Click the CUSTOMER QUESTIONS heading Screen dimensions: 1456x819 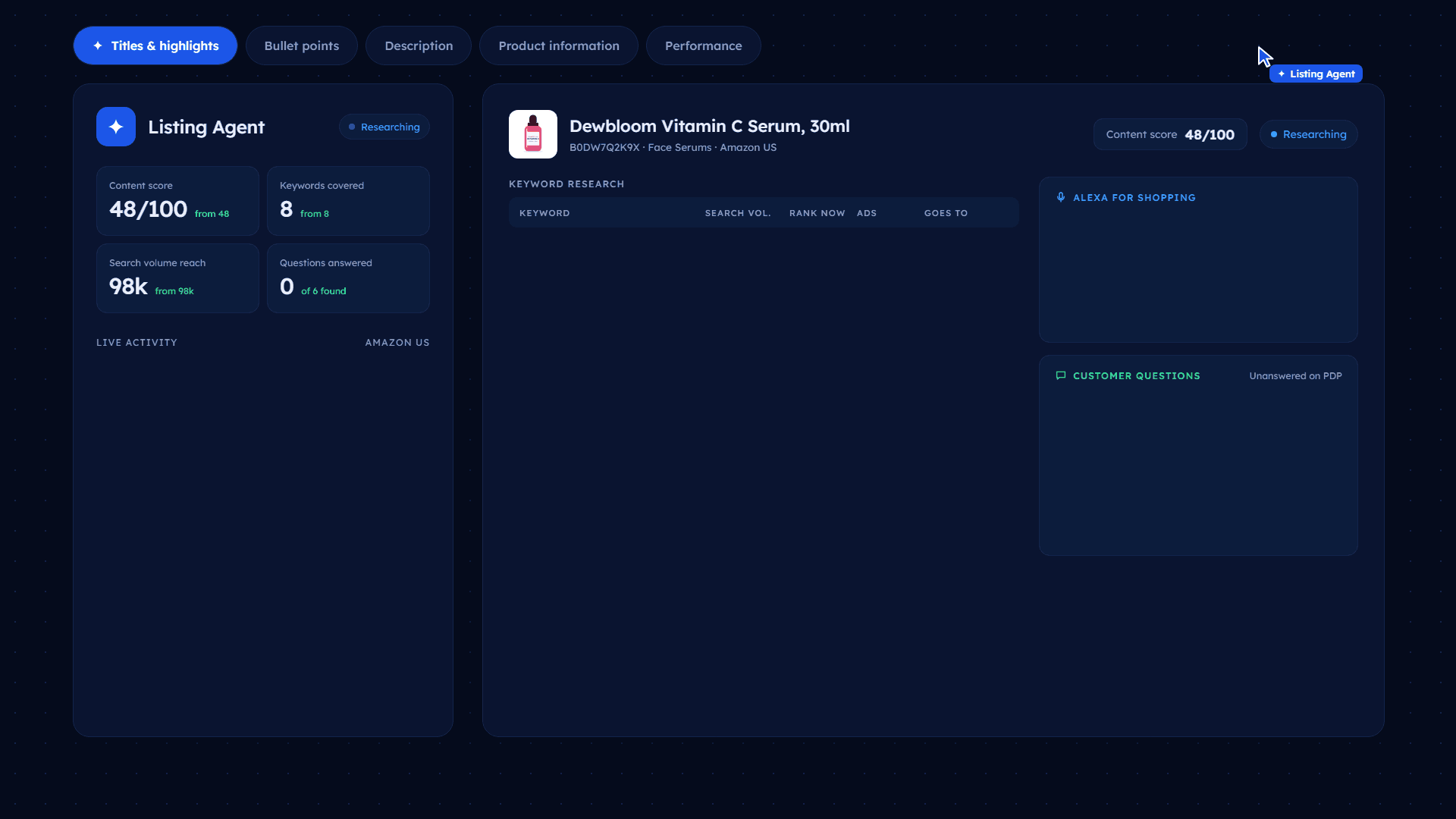coord(1137,375)
